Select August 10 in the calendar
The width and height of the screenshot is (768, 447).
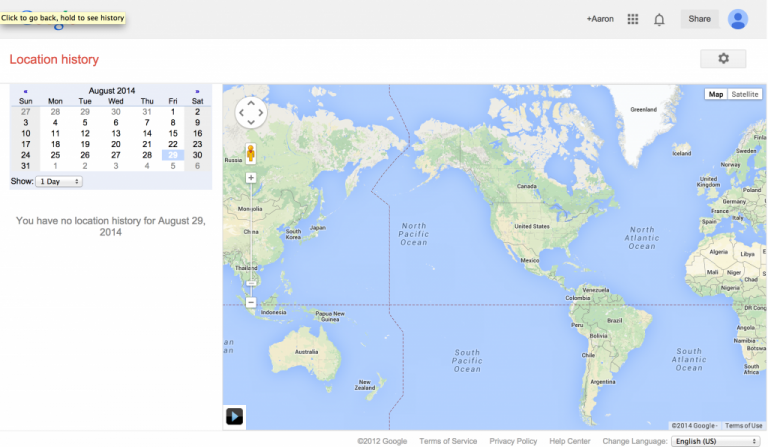[25, 134]
